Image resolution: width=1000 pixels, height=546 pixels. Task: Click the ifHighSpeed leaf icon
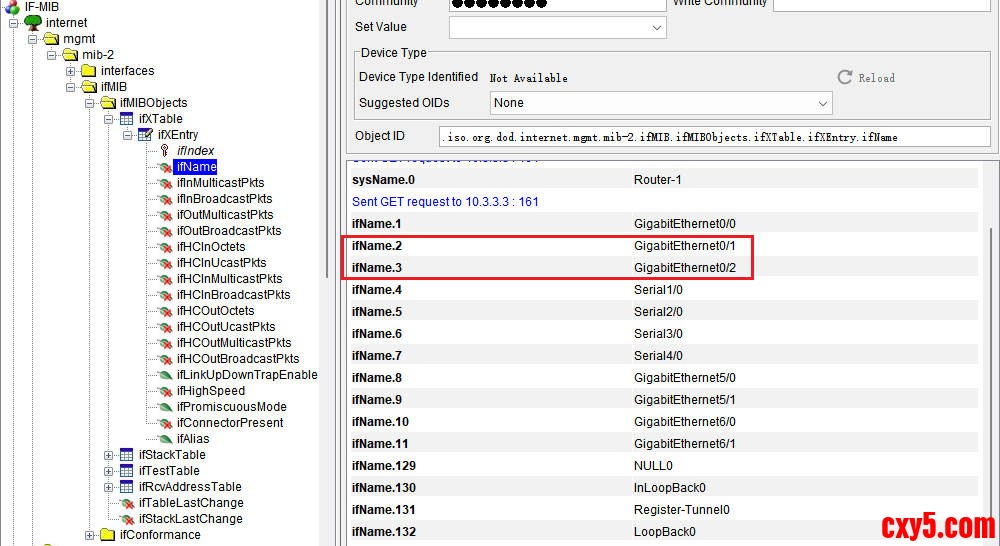coord(165,391)
